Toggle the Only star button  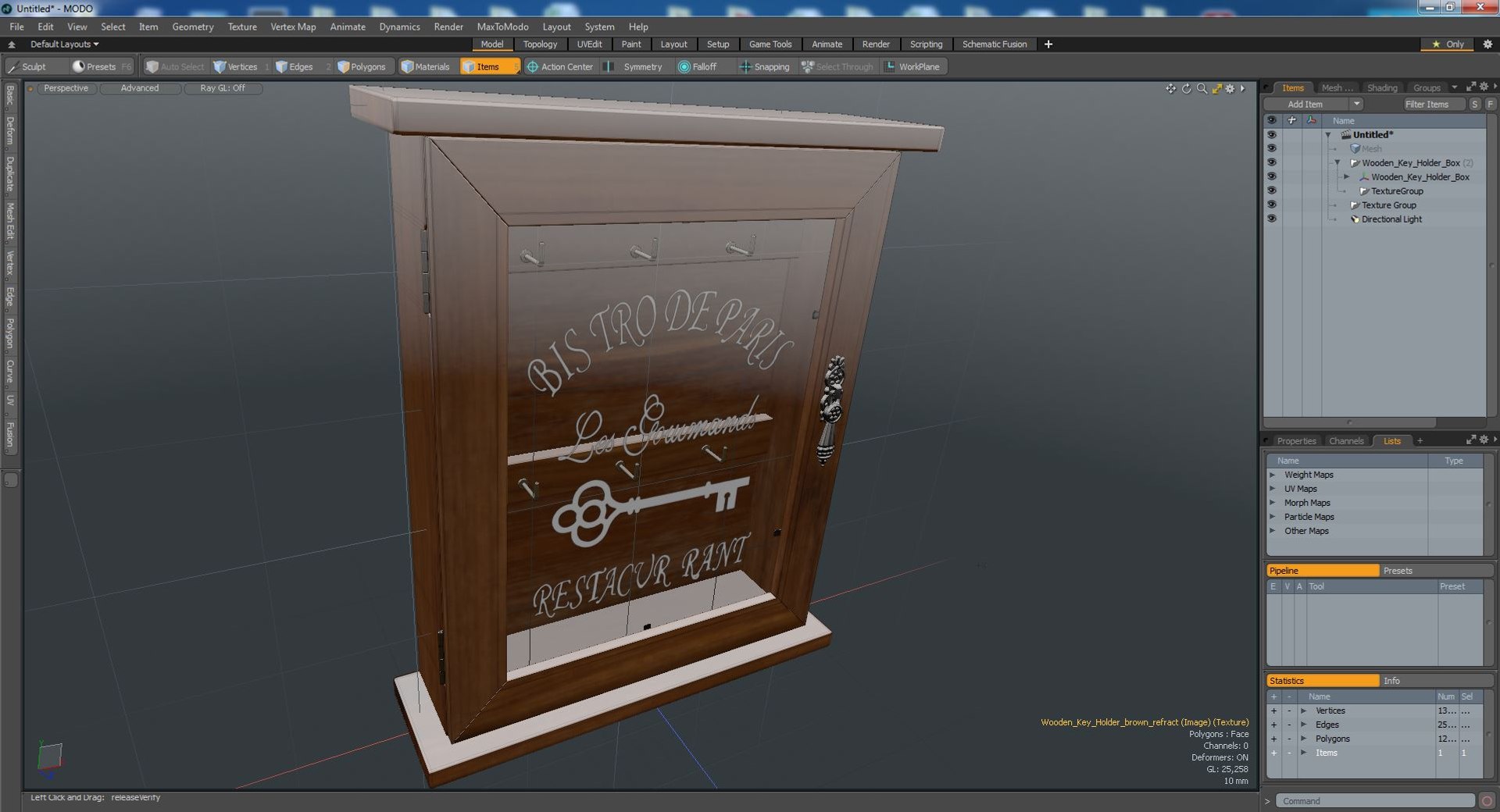[x=1448, y=45]
